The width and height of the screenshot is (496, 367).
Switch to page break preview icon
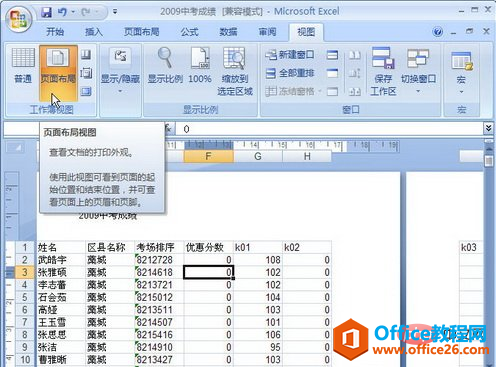86,54
